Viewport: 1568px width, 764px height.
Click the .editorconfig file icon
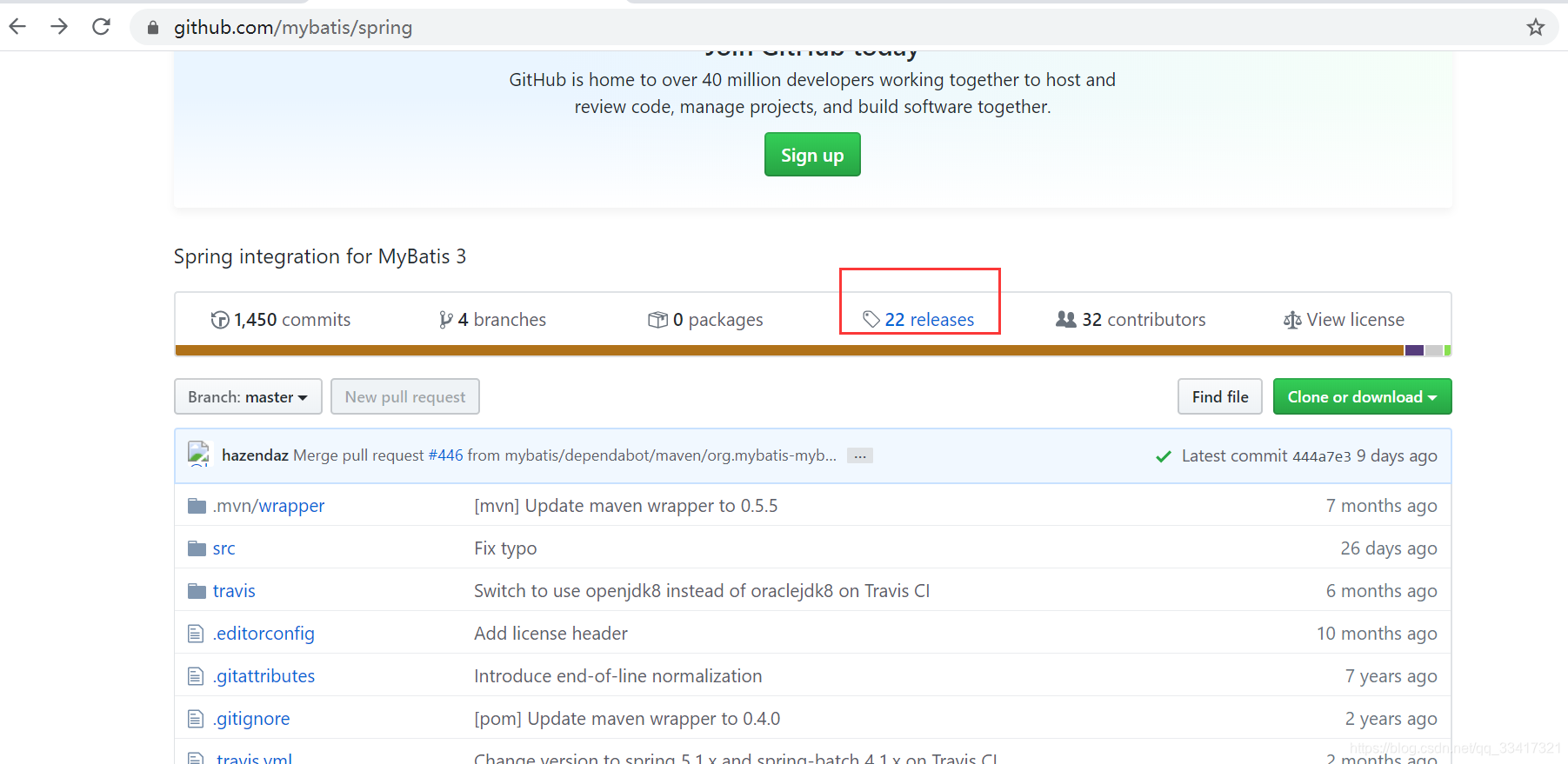pos(196,634)
